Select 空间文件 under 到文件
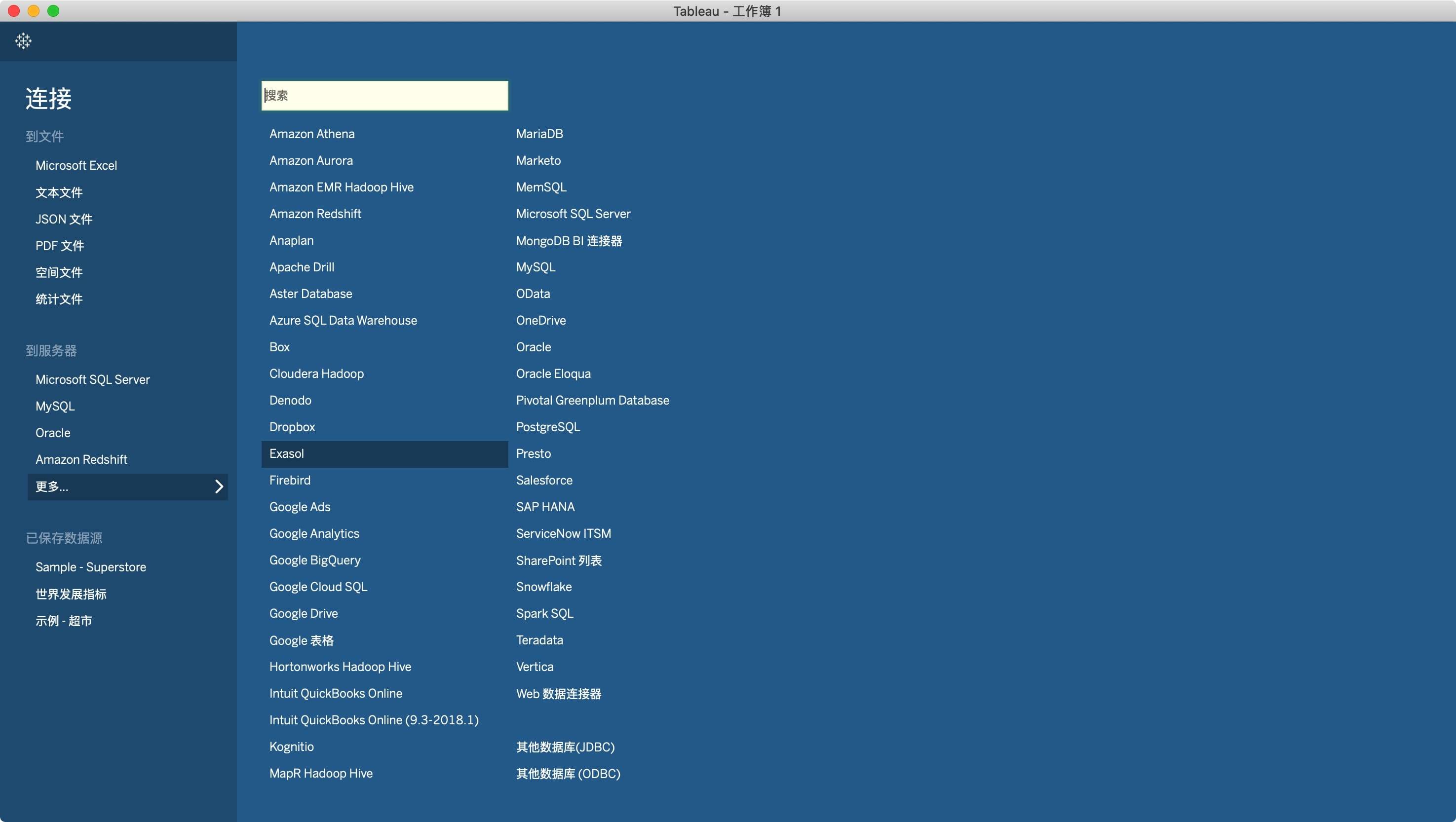 coord(59,272)
